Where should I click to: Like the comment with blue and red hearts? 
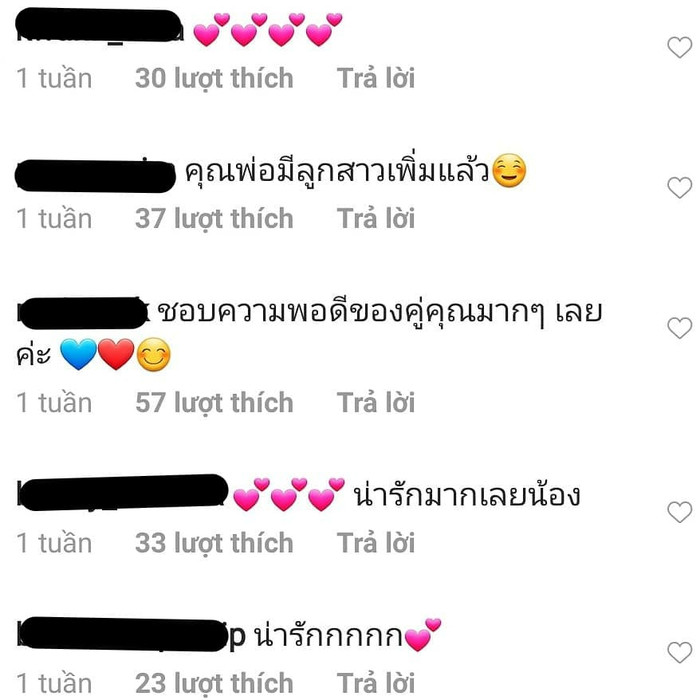679,328
